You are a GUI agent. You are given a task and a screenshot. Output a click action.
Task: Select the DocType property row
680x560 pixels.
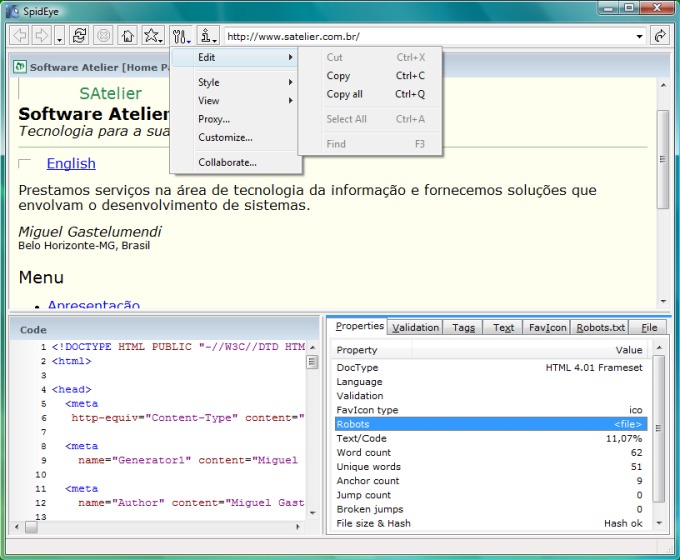(x=491, y=367)
